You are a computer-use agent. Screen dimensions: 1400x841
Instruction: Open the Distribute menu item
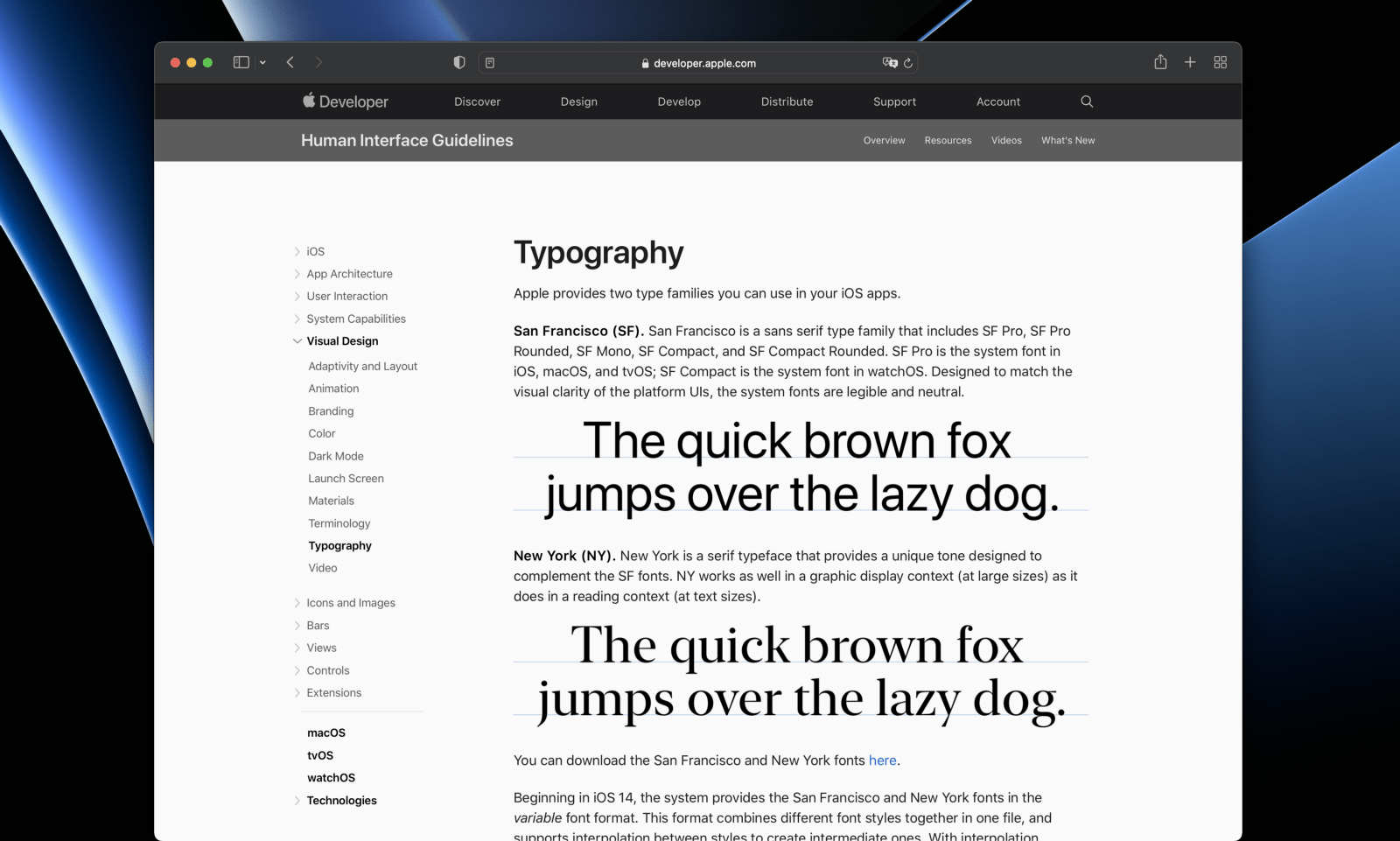pos(787,102)
